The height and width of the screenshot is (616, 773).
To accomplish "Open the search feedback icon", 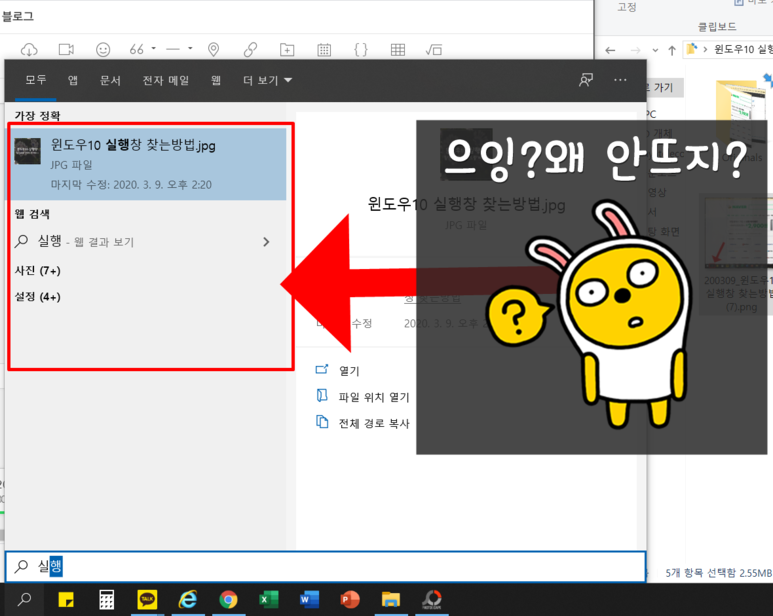I will 586,80.
